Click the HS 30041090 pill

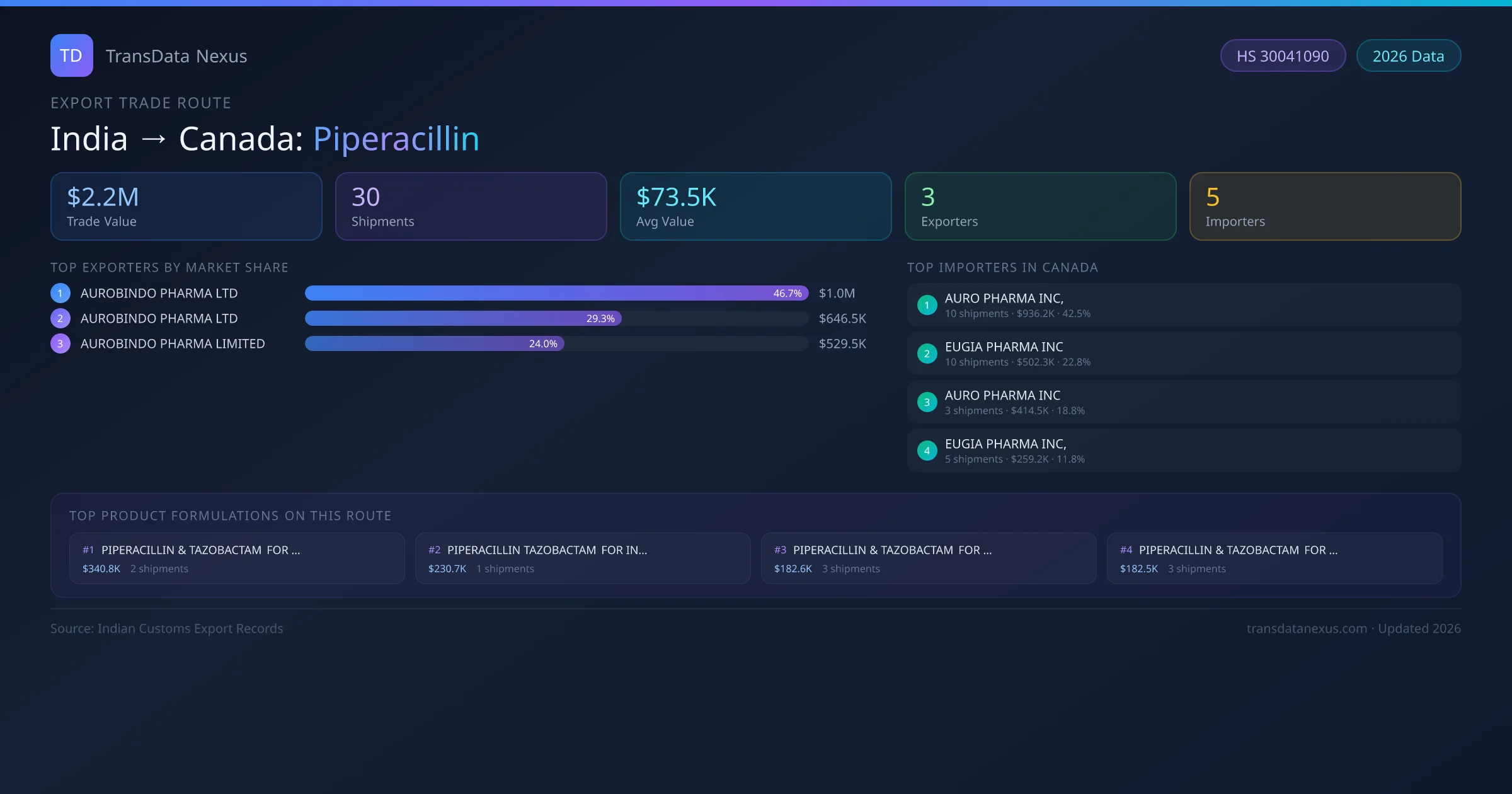[1282, 56]
